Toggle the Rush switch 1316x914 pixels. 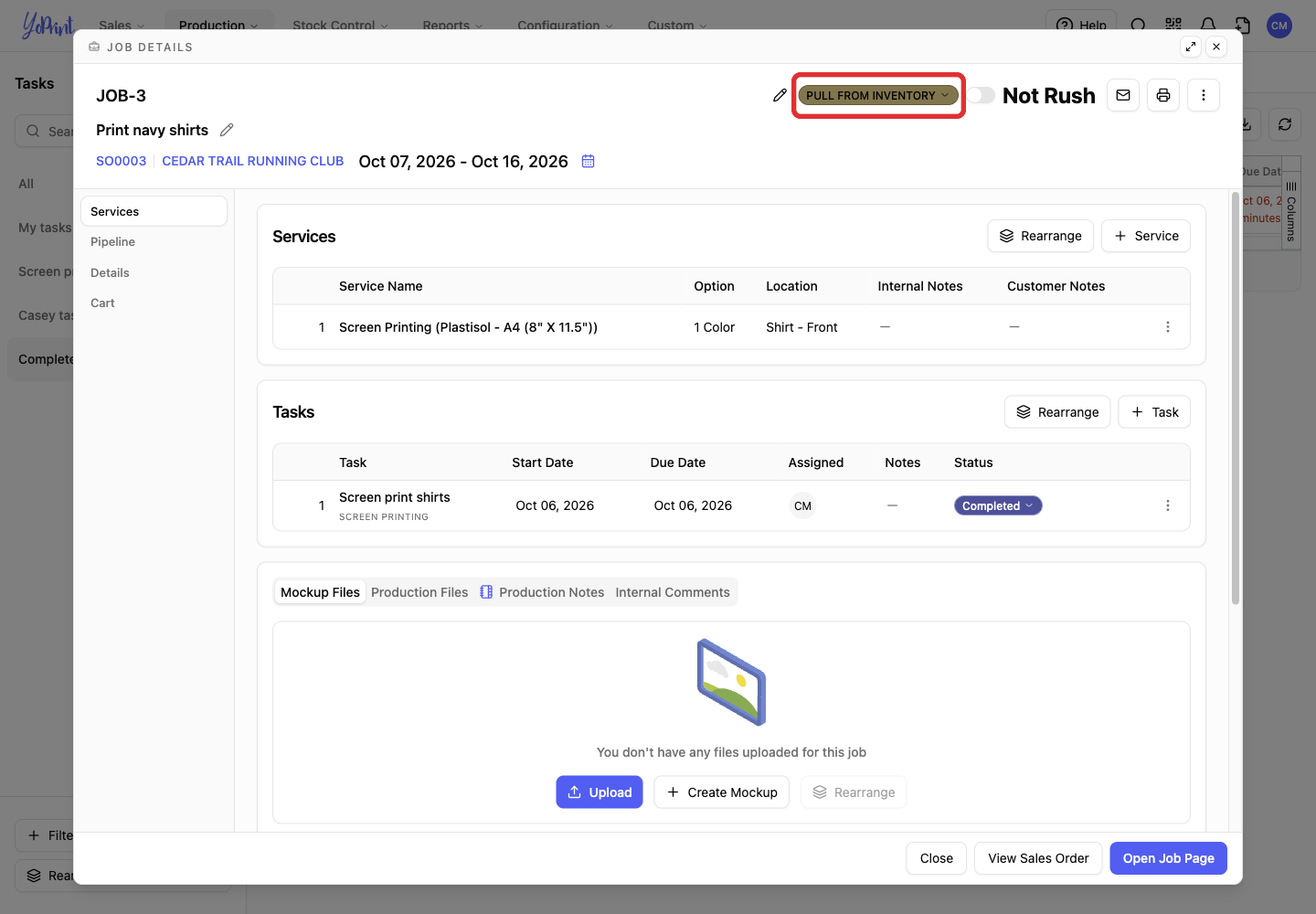[982, 95]
